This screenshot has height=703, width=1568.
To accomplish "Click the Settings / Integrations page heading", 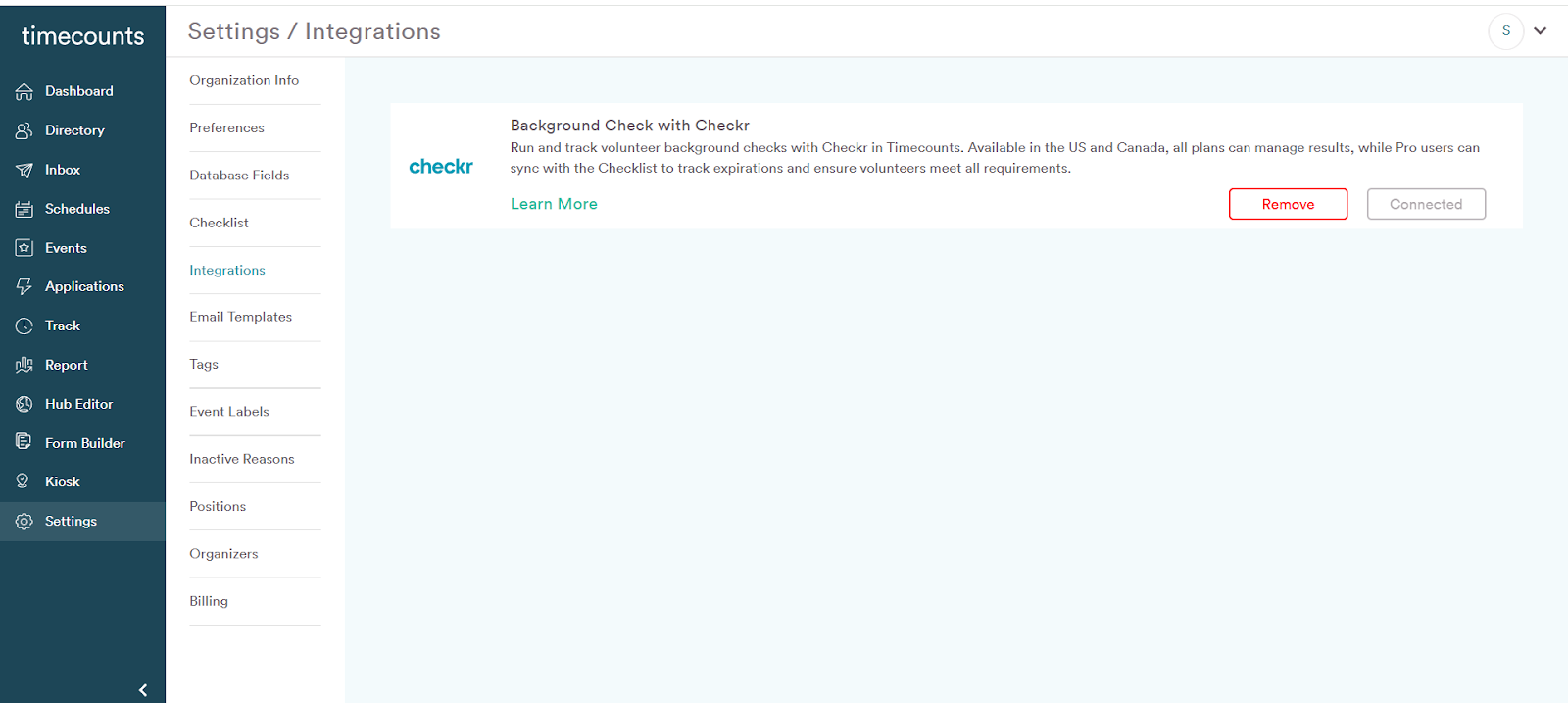I will pos(314,31).
